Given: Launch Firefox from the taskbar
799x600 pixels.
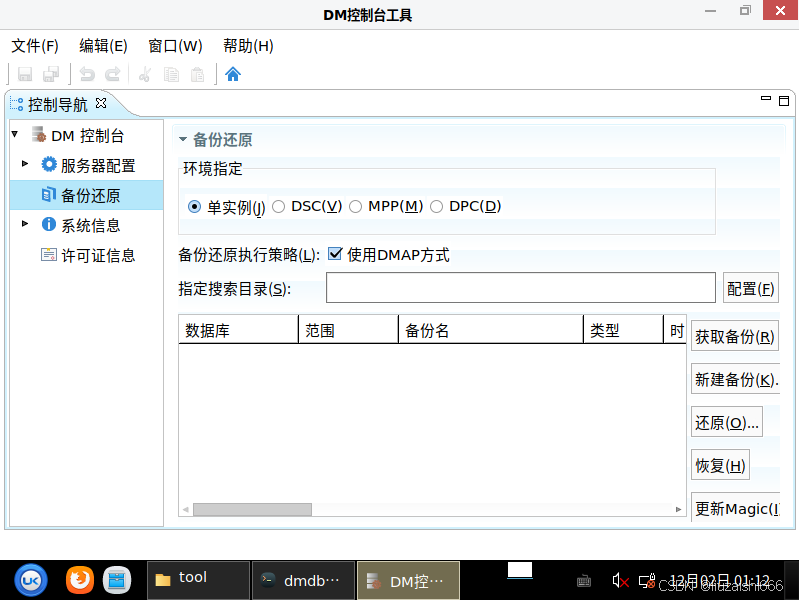Looking at the screenshot, I should 79,580.
